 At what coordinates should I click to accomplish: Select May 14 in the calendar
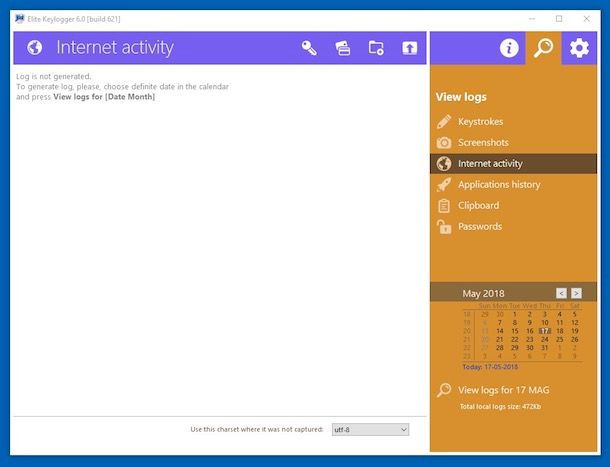click(x=500, y=331)
